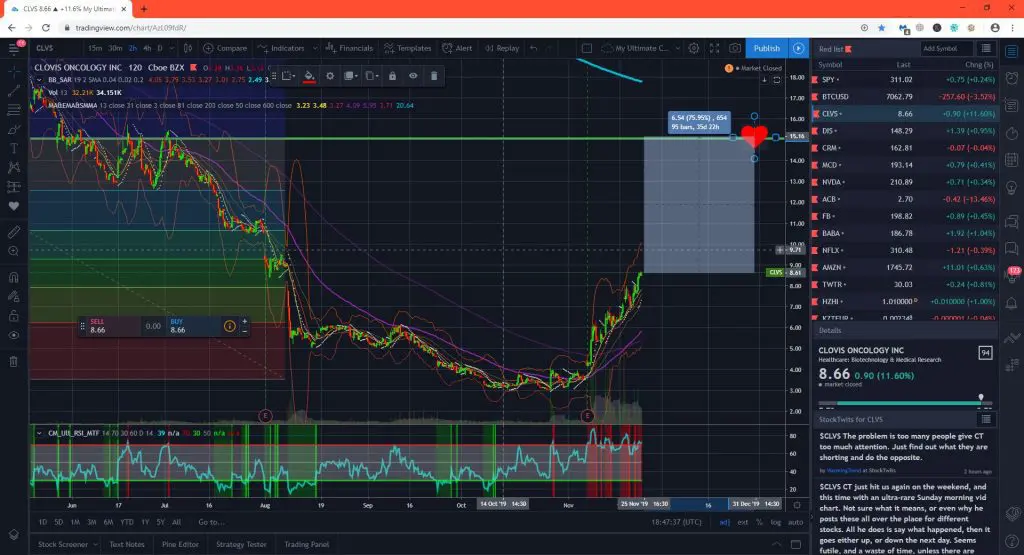Viewport: 1024px width, 555px height.
Task: Toggle auto scale option
Action: tap(795, 522)
